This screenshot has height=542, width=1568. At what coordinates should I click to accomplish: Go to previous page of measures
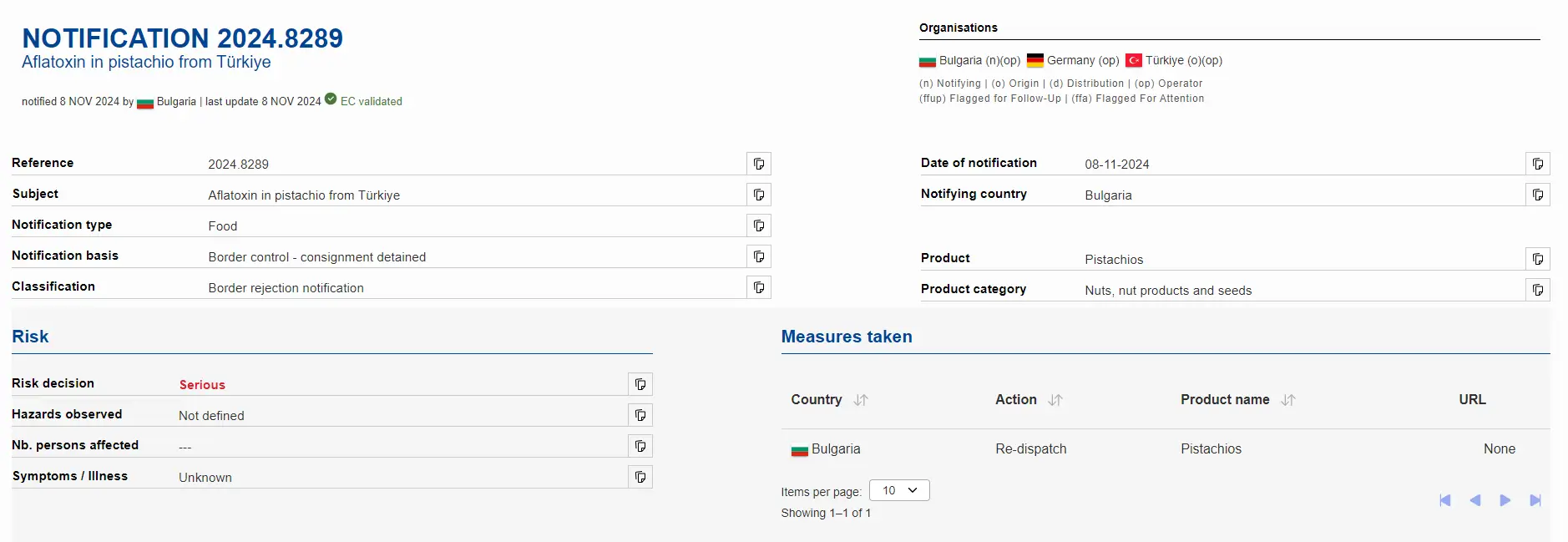[1474, 500]
